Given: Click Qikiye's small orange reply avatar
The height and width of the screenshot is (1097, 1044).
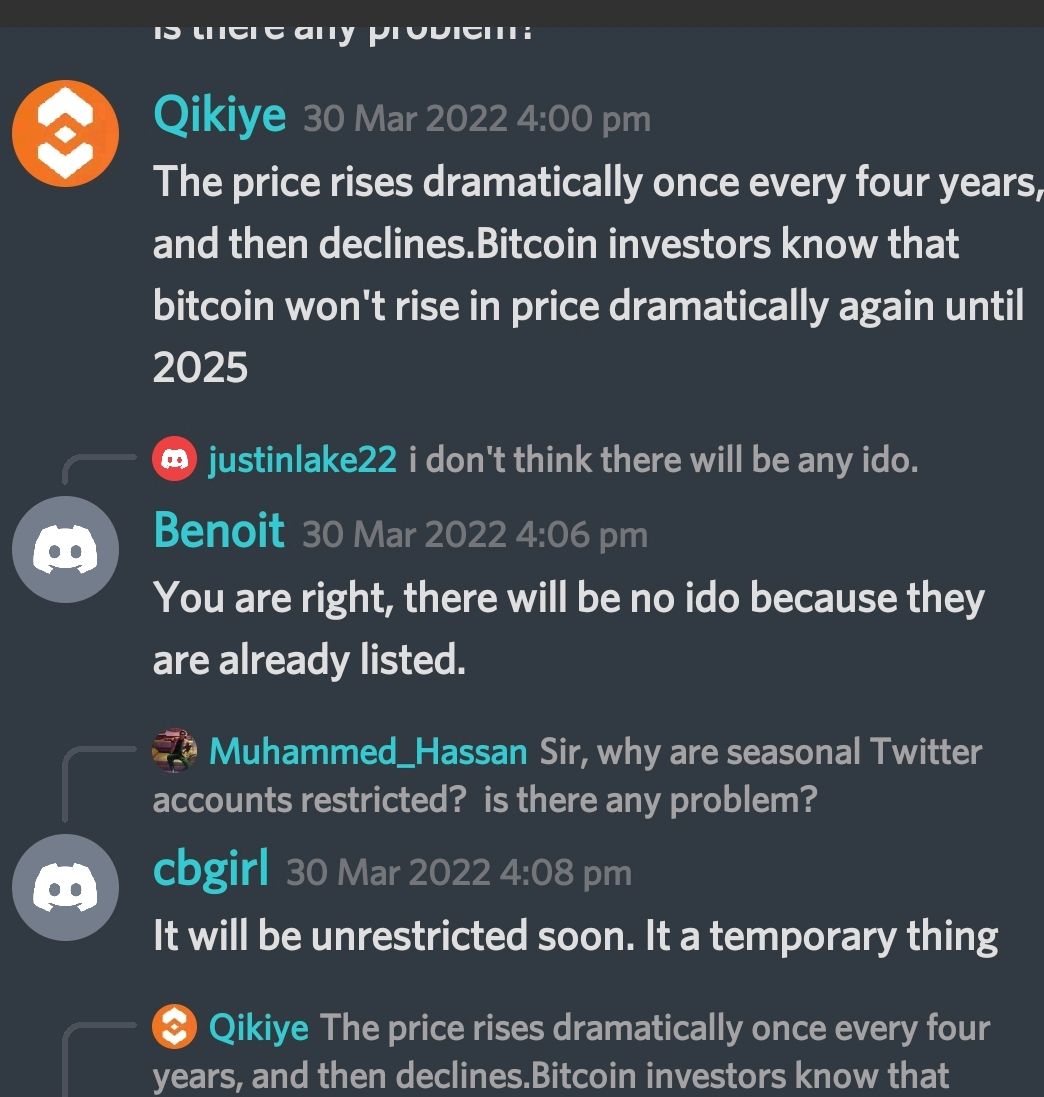Looking at the screenshot, I should 174,1026.
